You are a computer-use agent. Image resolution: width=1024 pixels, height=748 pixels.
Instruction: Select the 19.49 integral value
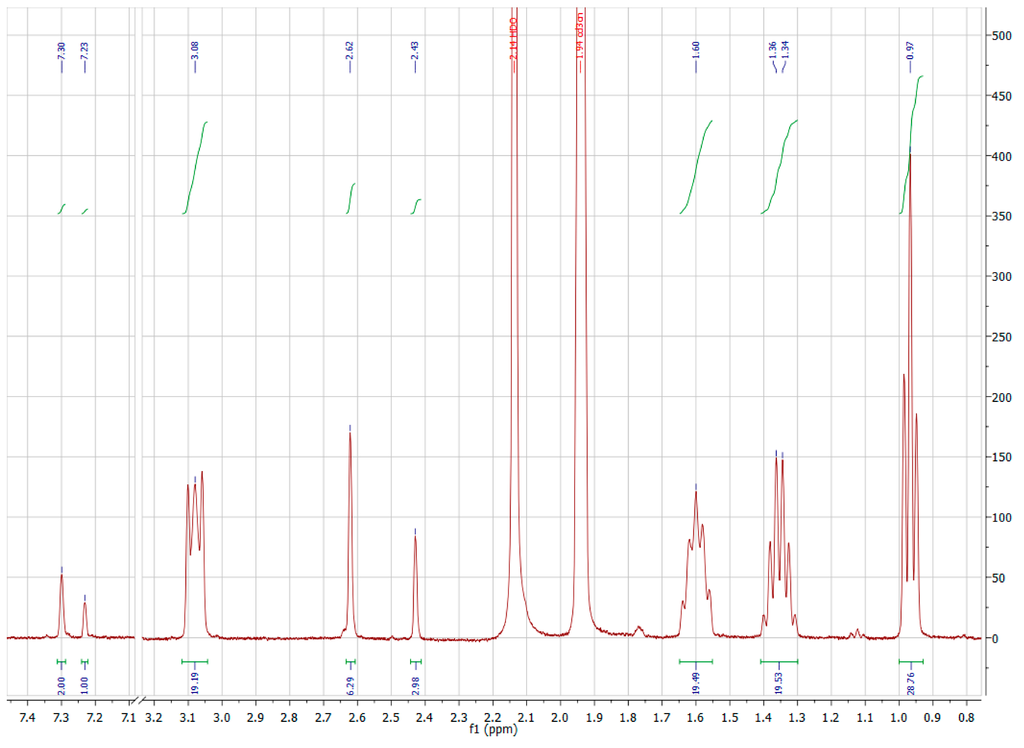(x=696, y=683)
